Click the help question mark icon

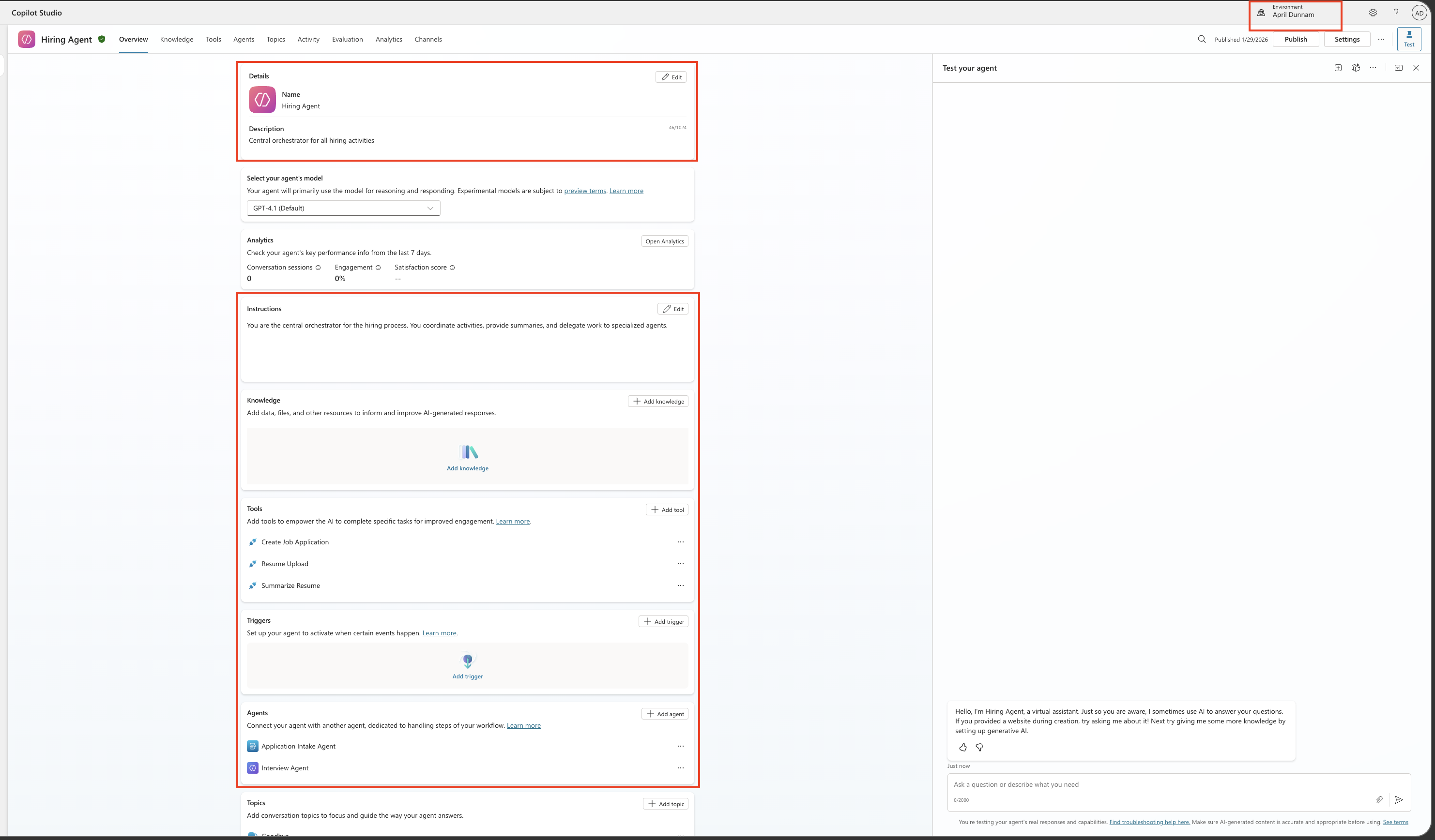[1396, 13]
